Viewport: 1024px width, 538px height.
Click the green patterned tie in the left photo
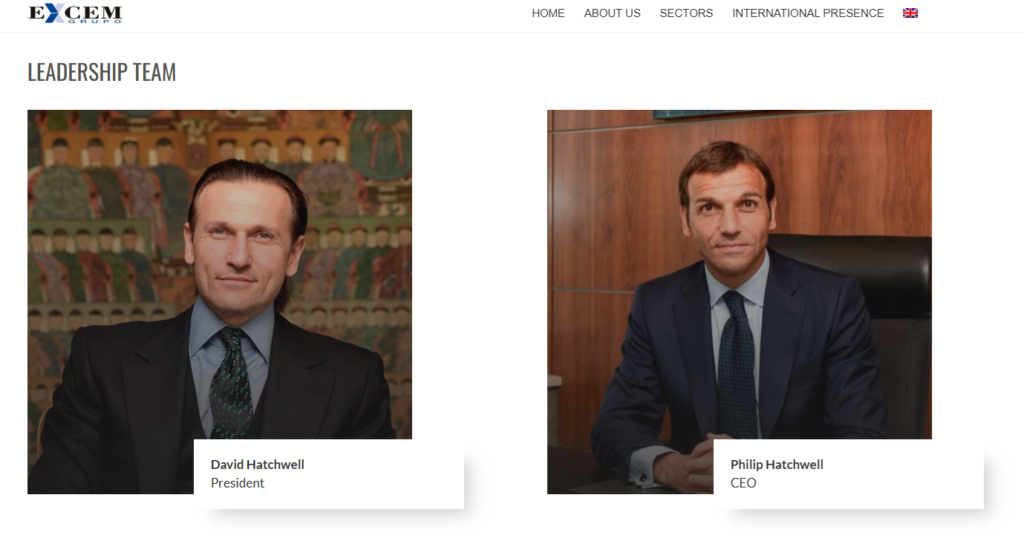click(232, 385)
